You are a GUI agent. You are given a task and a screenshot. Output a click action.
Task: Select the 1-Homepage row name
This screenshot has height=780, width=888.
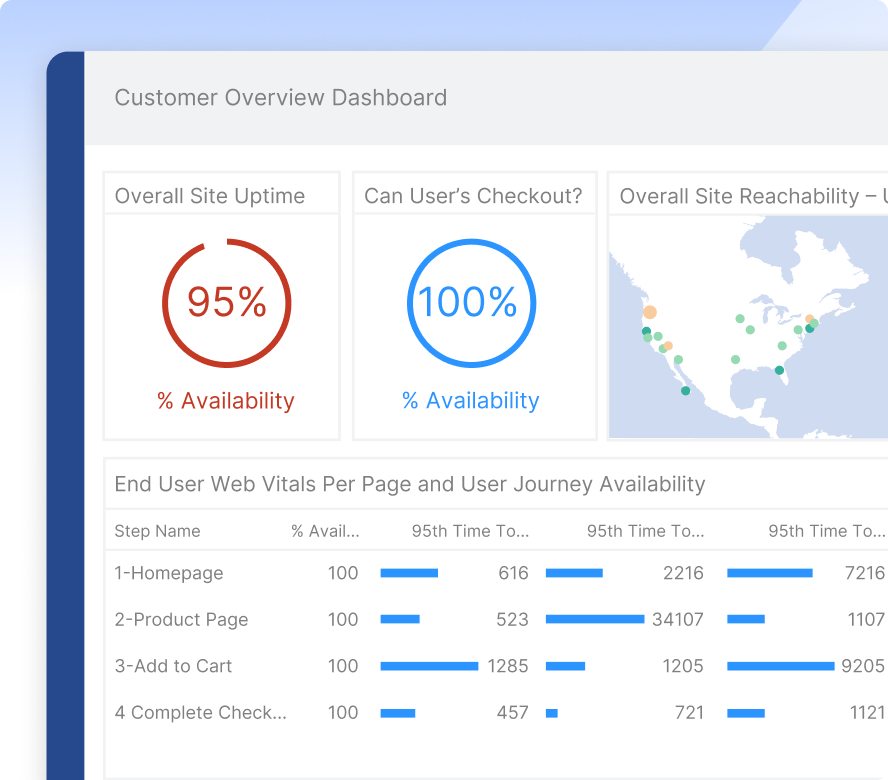click(x=169, y=573)
